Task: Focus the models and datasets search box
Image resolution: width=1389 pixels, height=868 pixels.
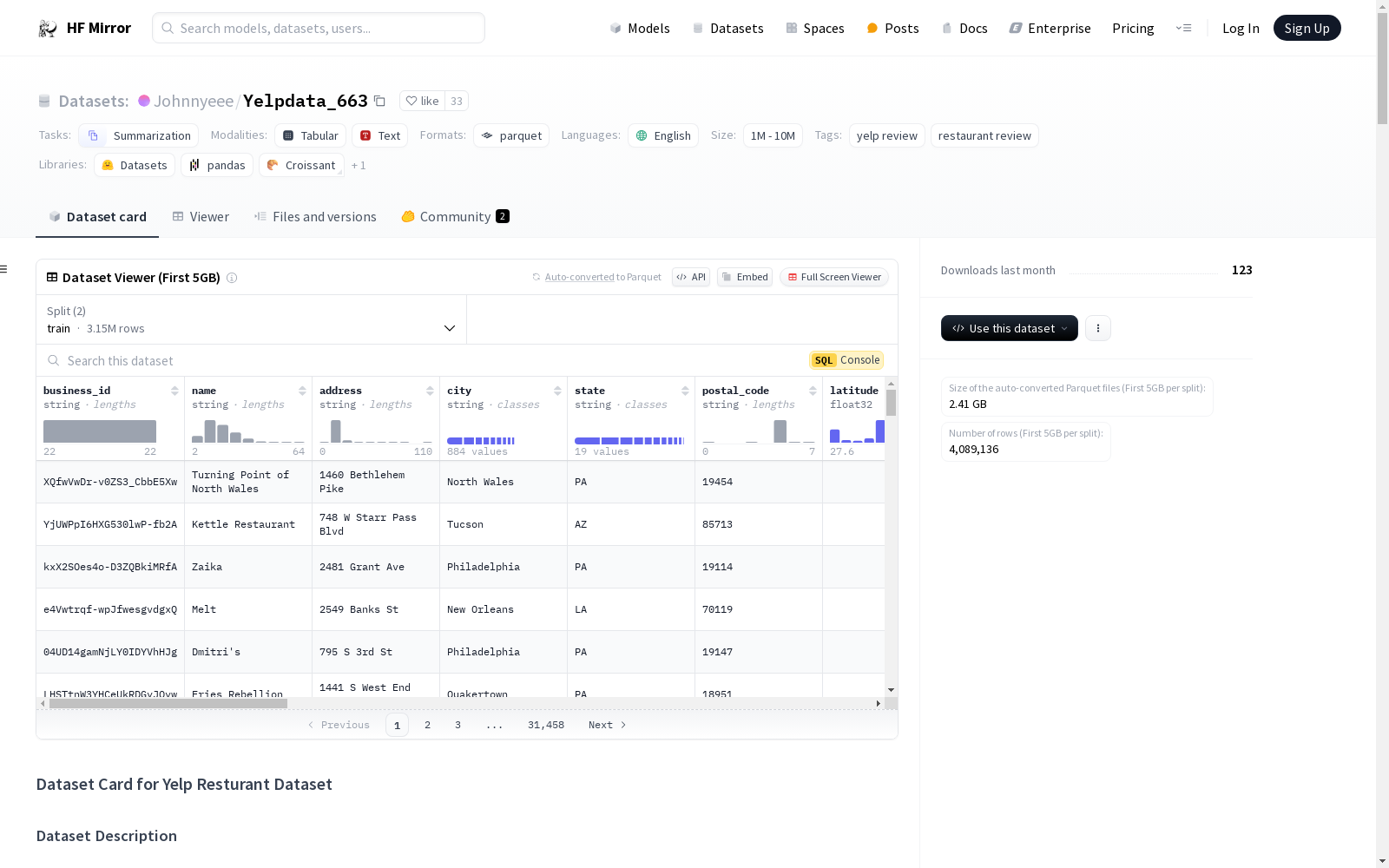Action: pyautogui.click(x=319, y=28)
